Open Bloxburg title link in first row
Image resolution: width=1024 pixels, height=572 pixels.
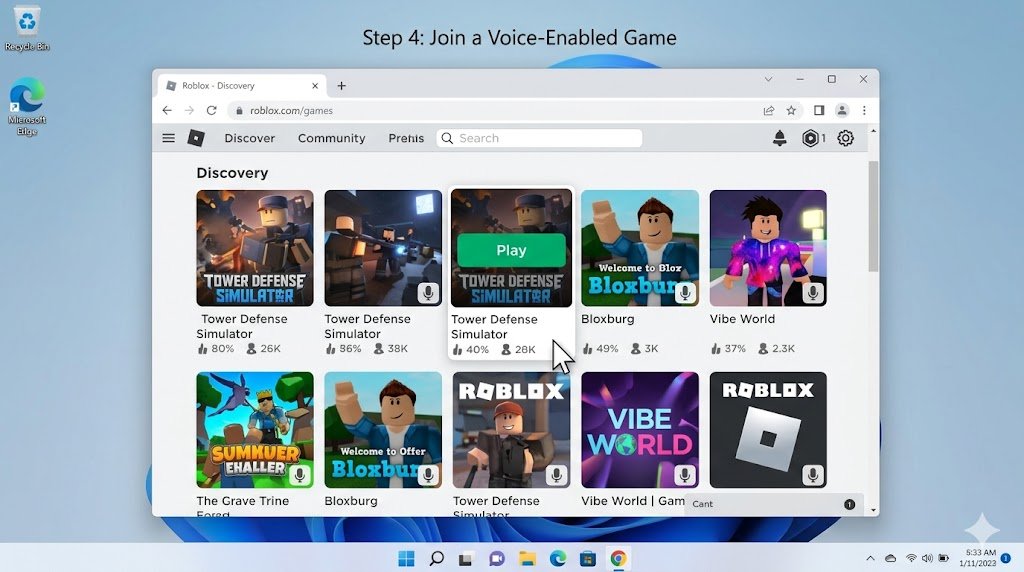tap(607, 319)
